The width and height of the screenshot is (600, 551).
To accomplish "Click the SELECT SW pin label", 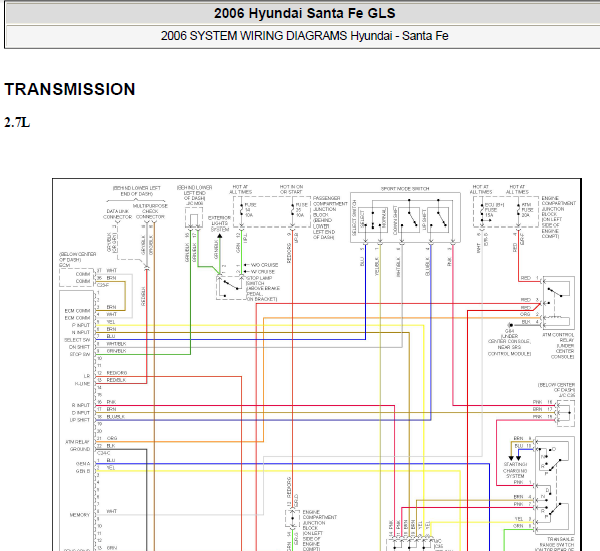I will click(x=77, y=340).
